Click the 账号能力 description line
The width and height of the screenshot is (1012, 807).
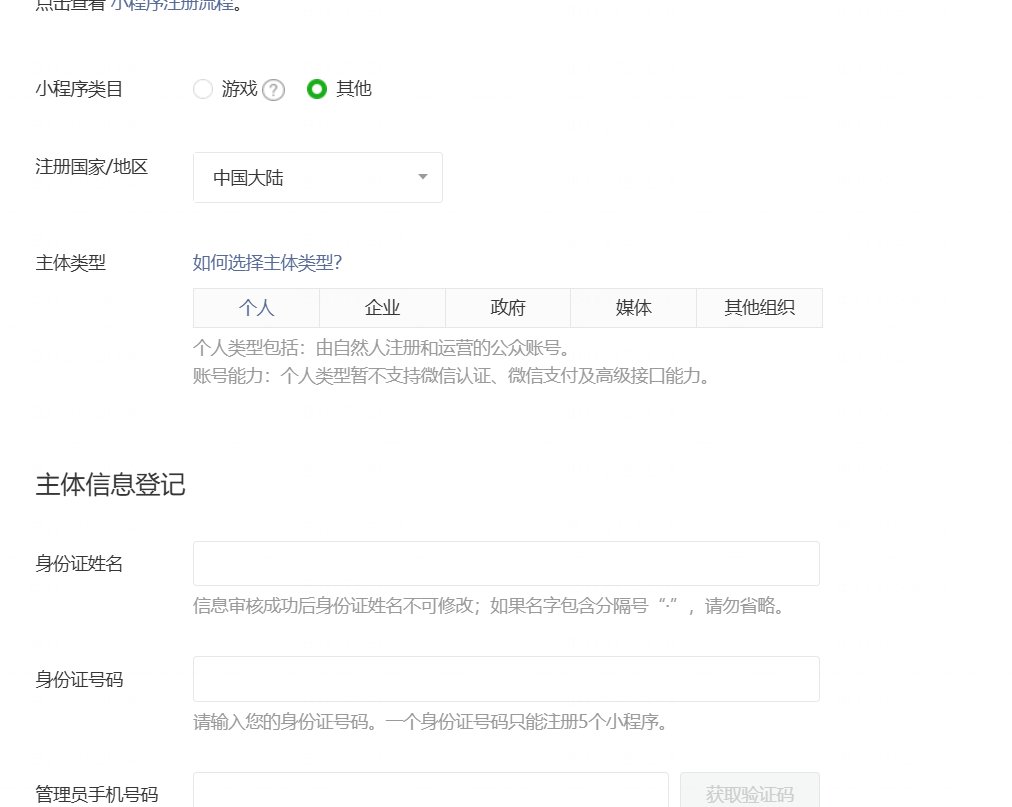click(x=451, y=376)
